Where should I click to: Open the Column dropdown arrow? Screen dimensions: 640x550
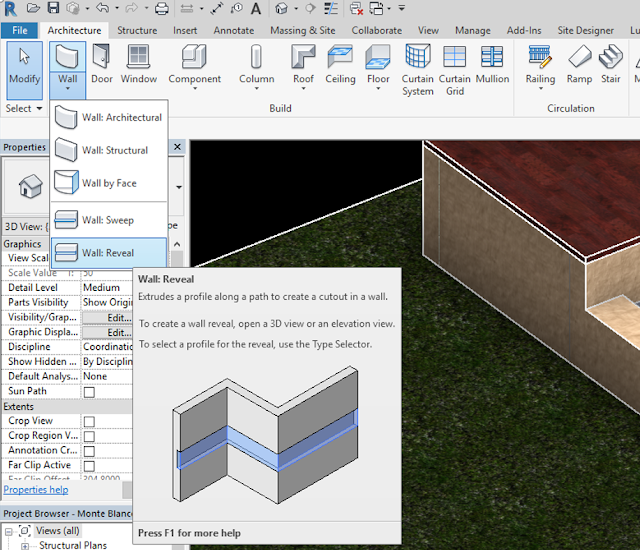tap(256, 88)
